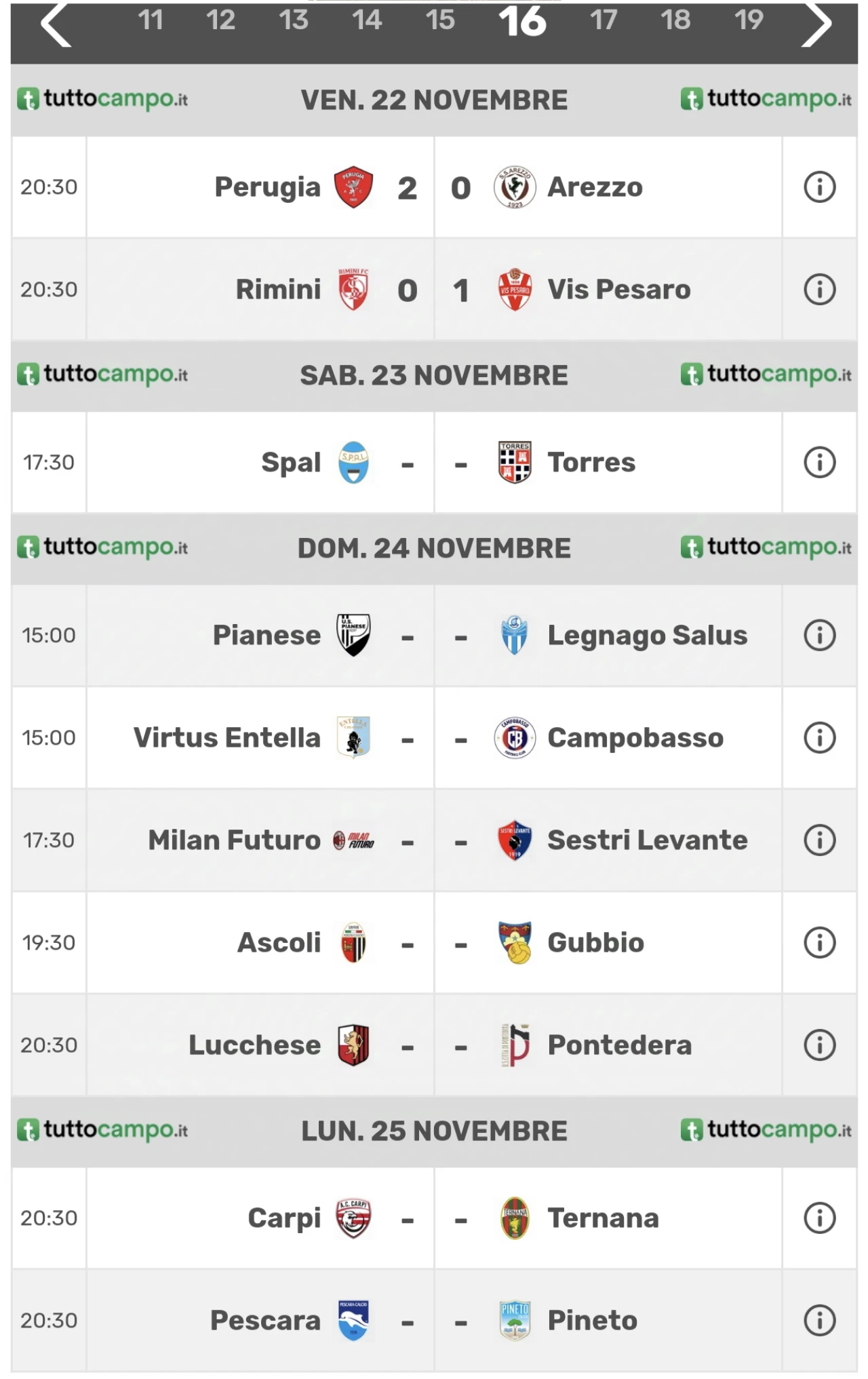The width and height of the screenshot is (868, 1379).
Task: Open info icon for Ascoli vs Gubbio
Action: click(819, 943)
